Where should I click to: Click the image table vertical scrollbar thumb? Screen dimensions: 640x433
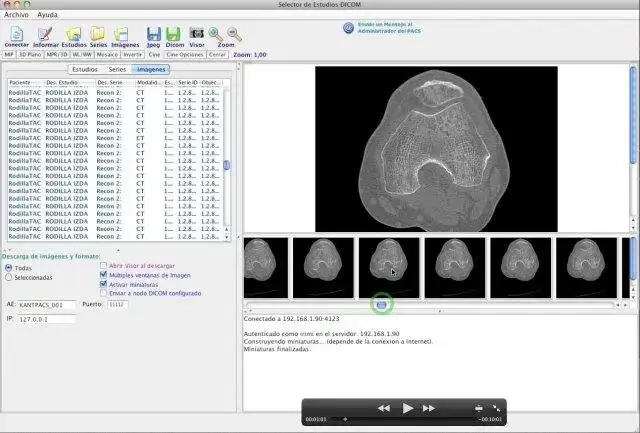coord(227,165)
